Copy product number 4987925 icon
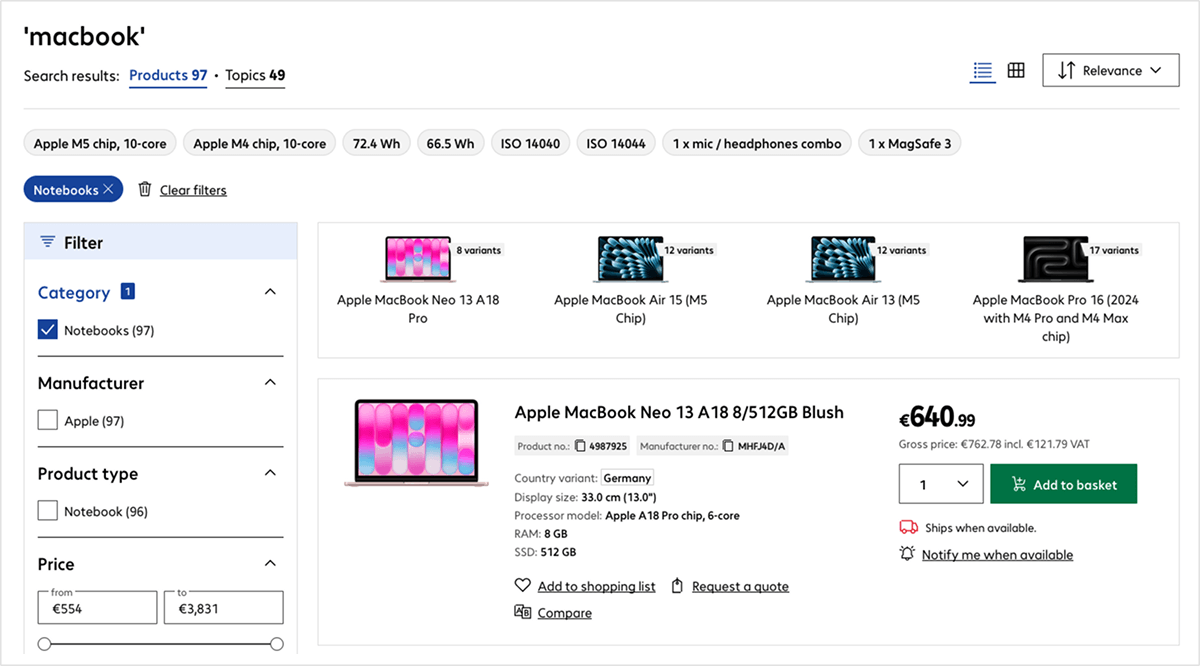Screen dimensions: 1200x666 coord(580,446)
